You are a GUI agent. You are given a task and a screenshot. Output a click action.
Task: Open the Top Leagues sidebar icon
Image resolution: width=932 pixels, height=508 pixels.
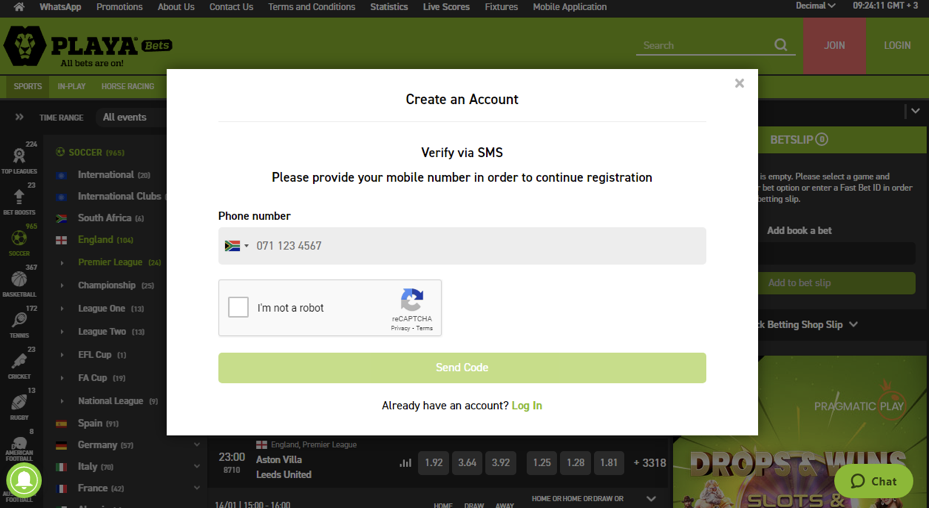point(19,160)
